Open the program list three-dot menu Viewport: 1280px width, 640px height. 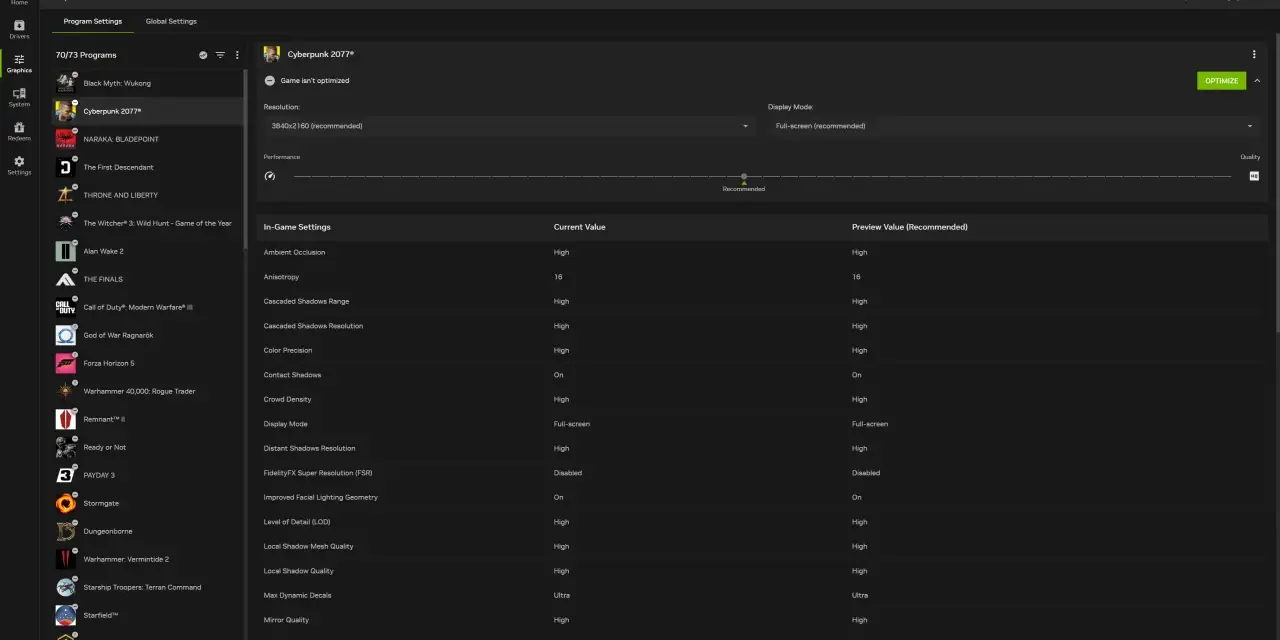pyautogui.click(x=237, y=55)
